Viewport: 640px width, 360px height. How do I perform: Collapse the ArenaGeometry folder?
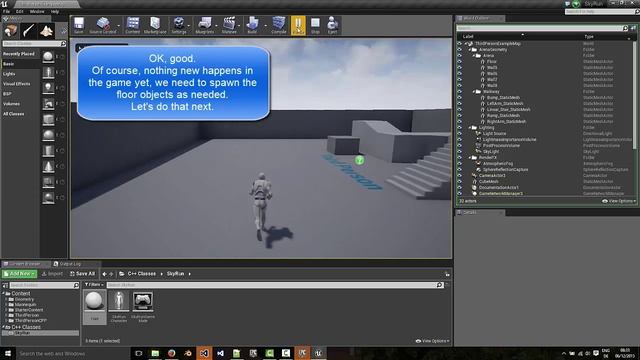coord(470,50)
